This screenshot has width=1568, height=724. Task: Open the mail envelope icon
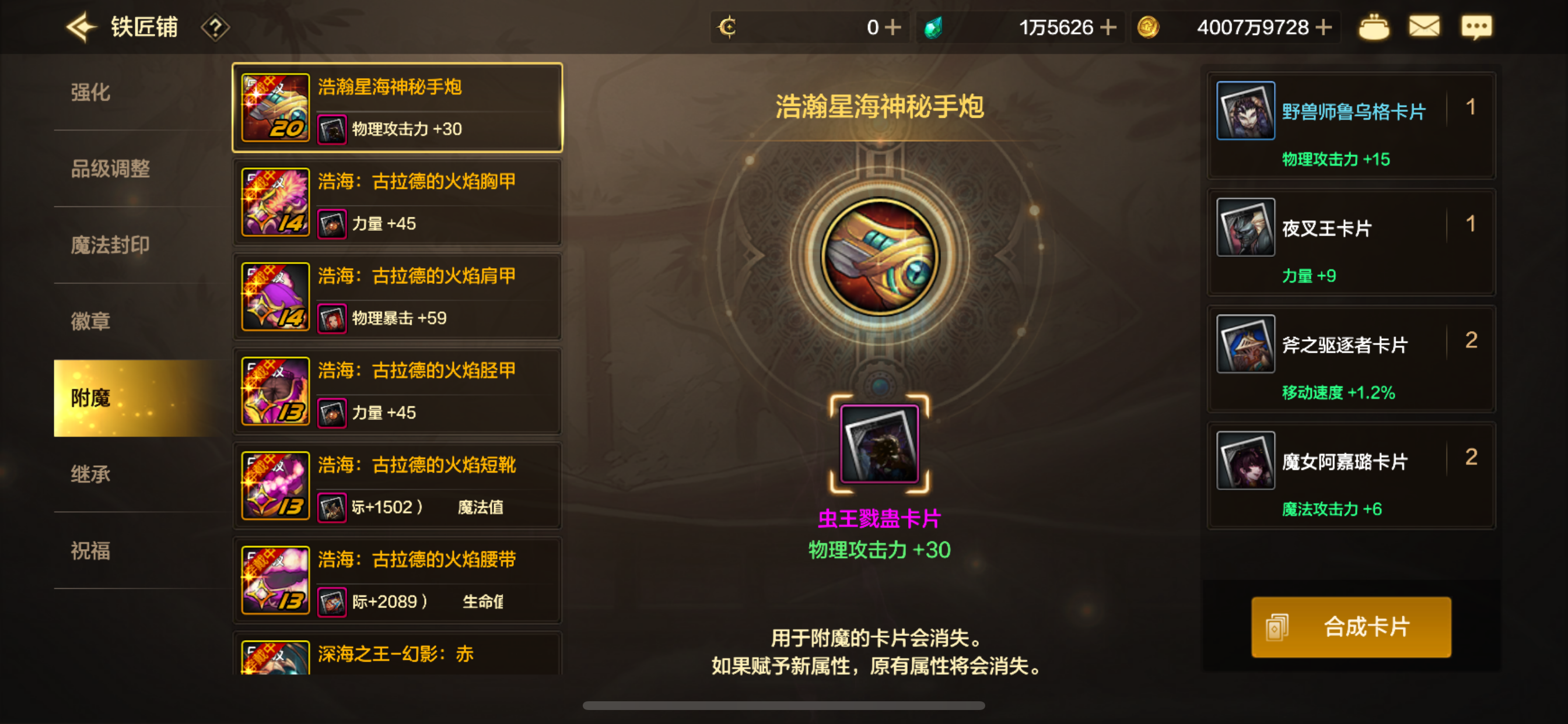[x=1424, y=27]
